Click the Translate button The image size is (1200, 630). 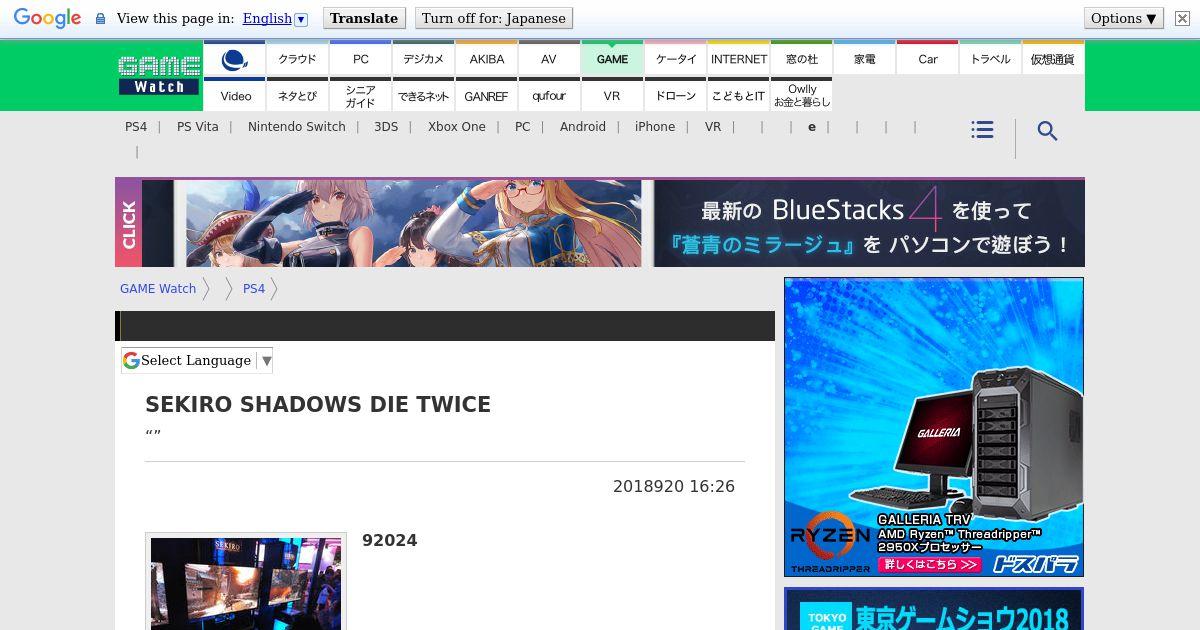click(364, 18)
